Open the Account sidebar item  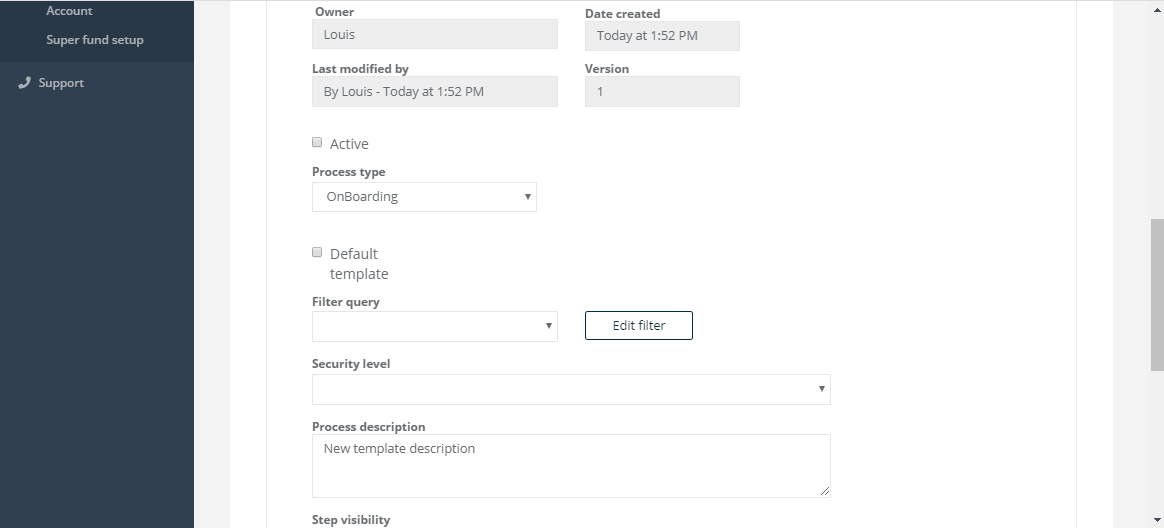69,10
